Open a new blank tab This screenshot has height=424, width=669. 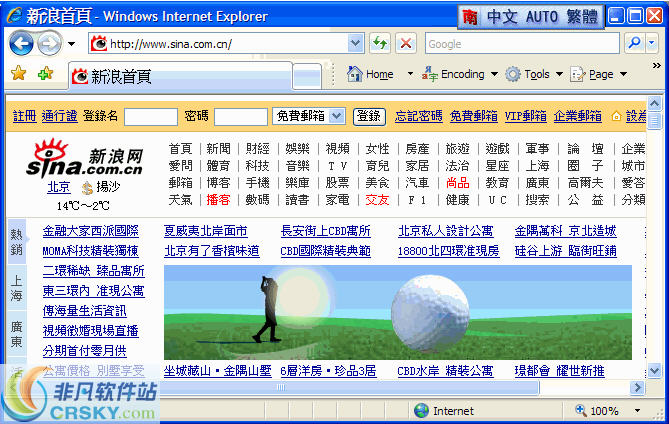[307, 77]
